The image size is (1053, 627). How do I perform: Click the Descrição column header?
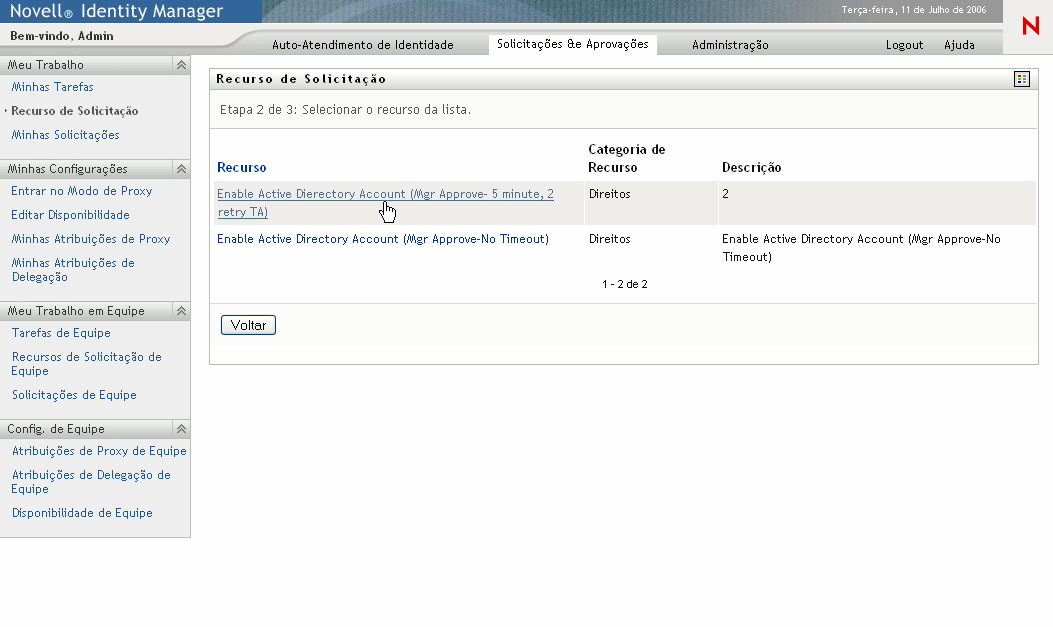pyautogui.click(x=751, y=168)
